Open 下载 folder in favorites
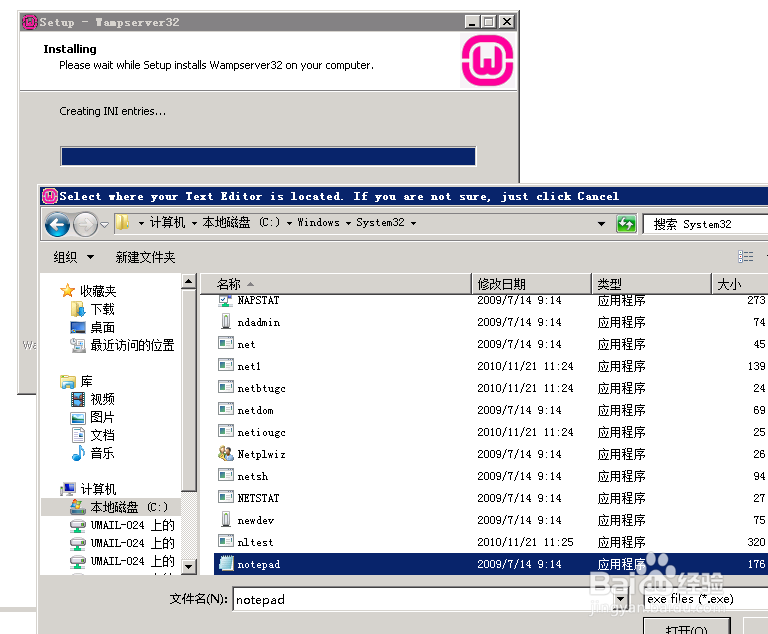 click(102, 309)
